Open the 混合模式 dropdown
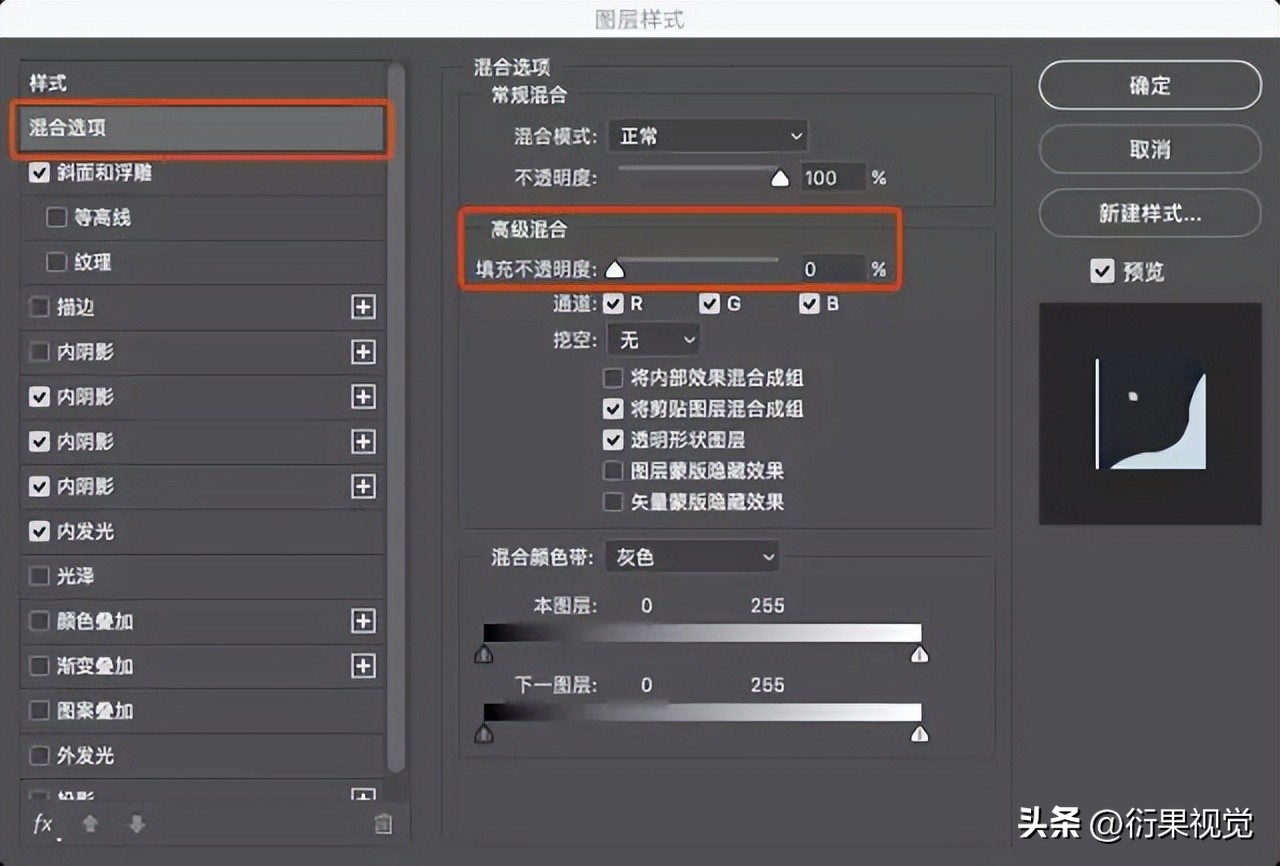Screen dimensions: 1280x866 click(x=708, y=136)
